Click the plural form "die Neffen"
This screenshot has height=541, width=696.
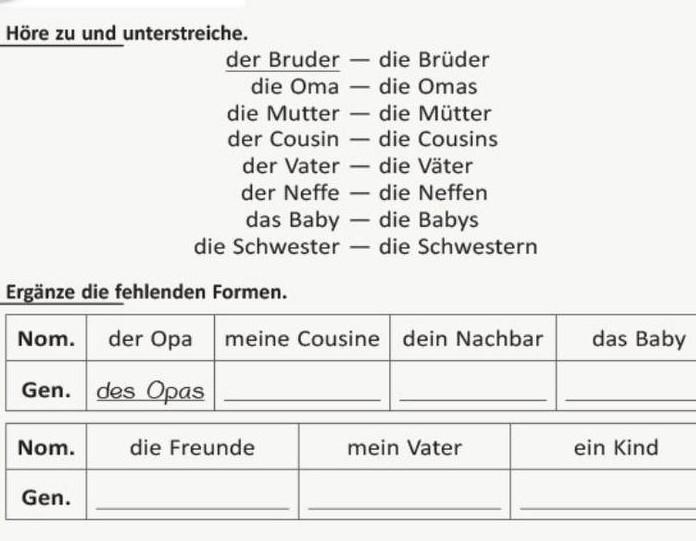433,193
